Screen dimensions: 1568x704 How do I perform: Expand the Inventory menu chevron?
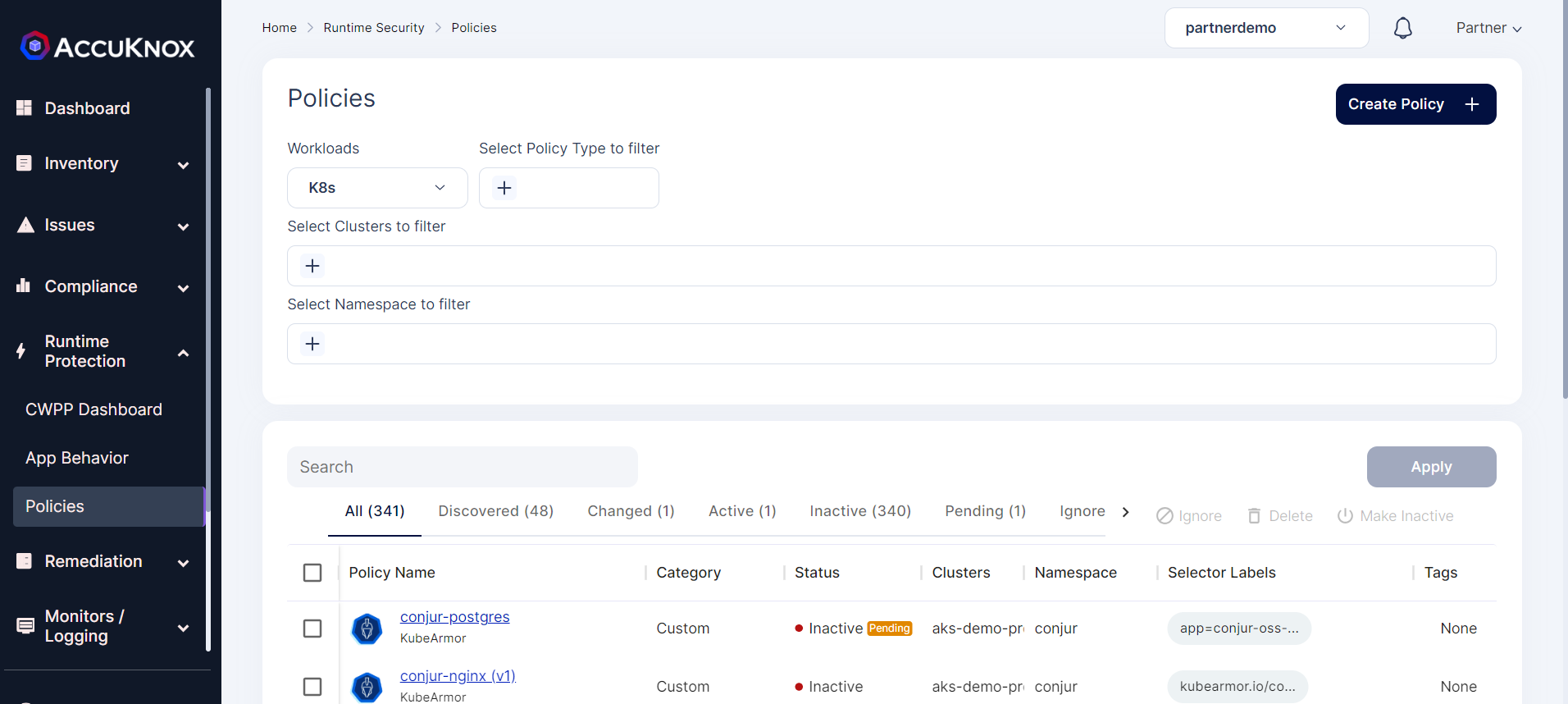[184, 165]
